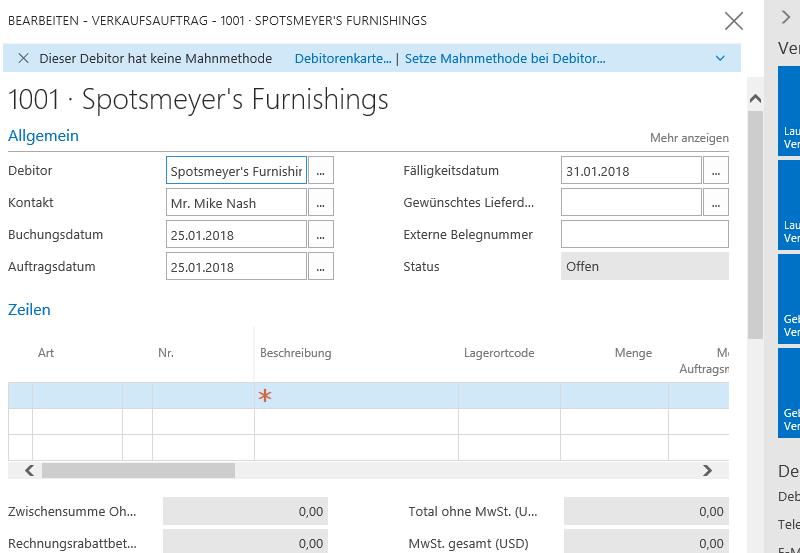Select the Status field showing Offen

point(645,266)
